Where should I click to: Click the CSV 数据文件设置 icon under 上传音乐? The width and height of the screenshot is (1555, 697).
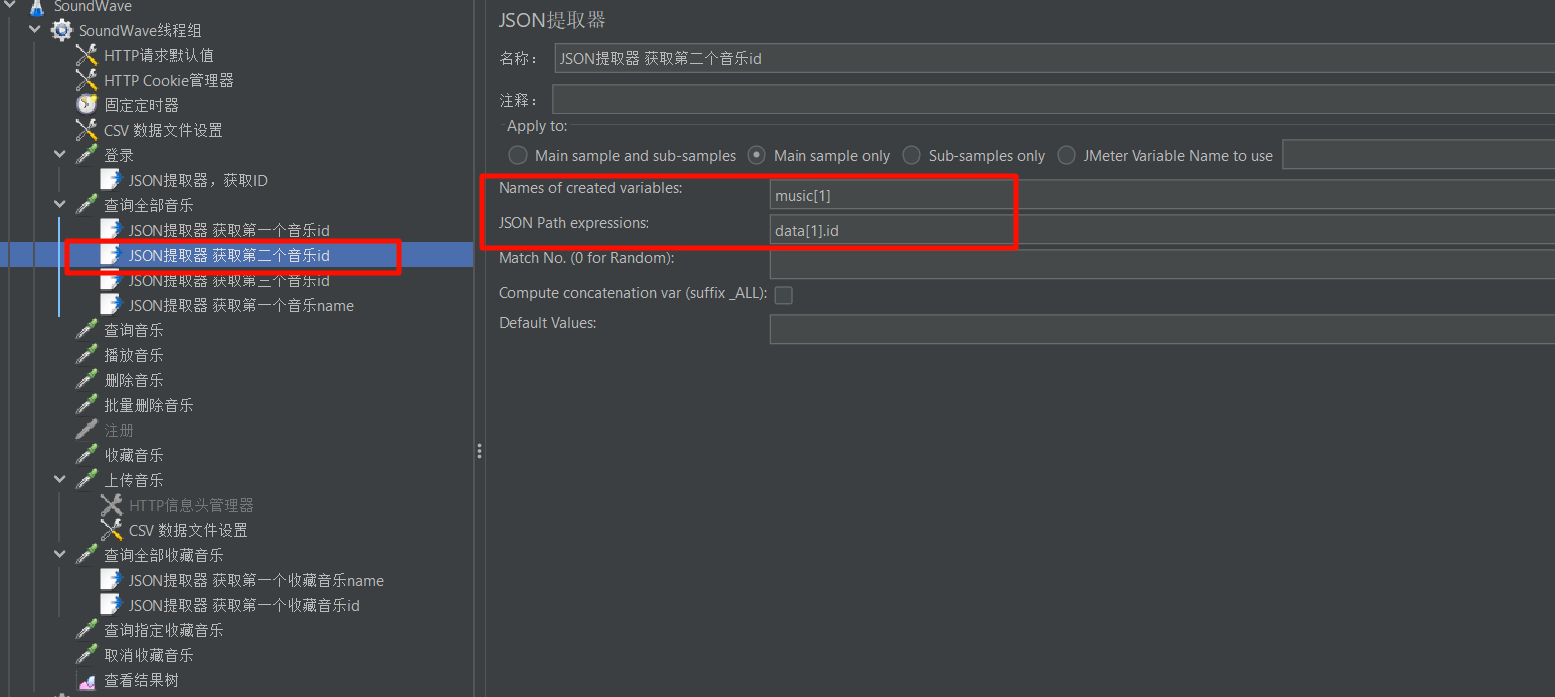click(x=111, y=530)
